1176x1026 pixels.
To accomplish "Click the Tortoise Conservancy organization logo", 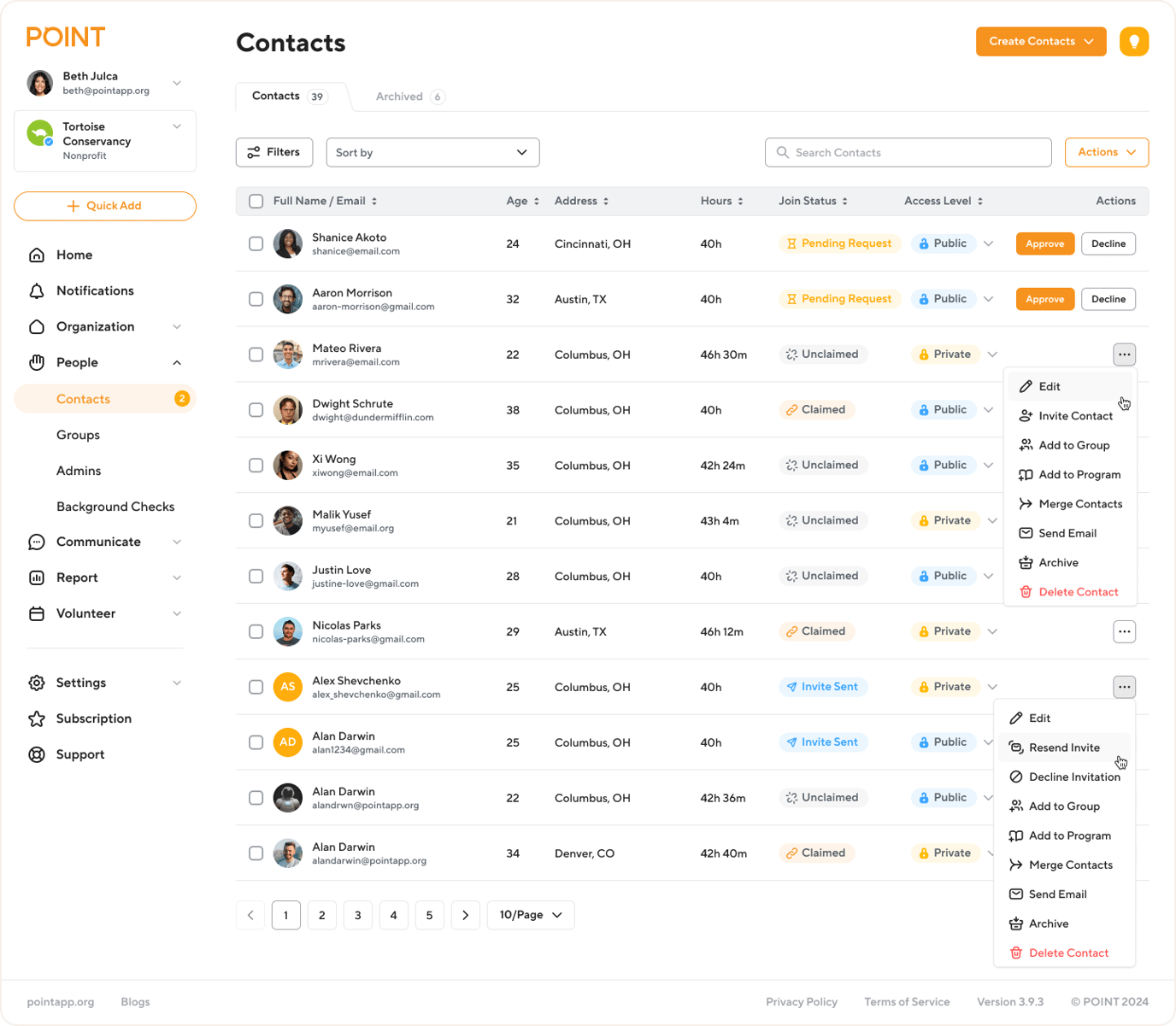I will click(39, 133).
